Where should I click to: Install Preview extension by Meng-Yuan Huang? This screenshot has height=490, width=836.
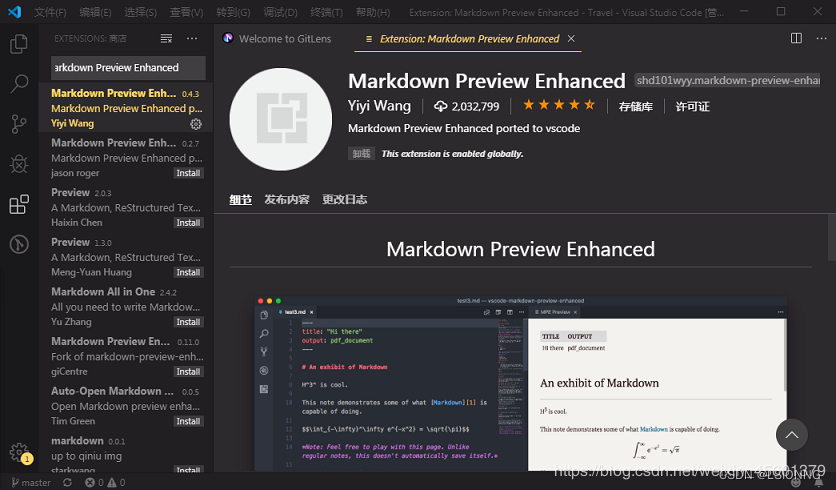188,272
